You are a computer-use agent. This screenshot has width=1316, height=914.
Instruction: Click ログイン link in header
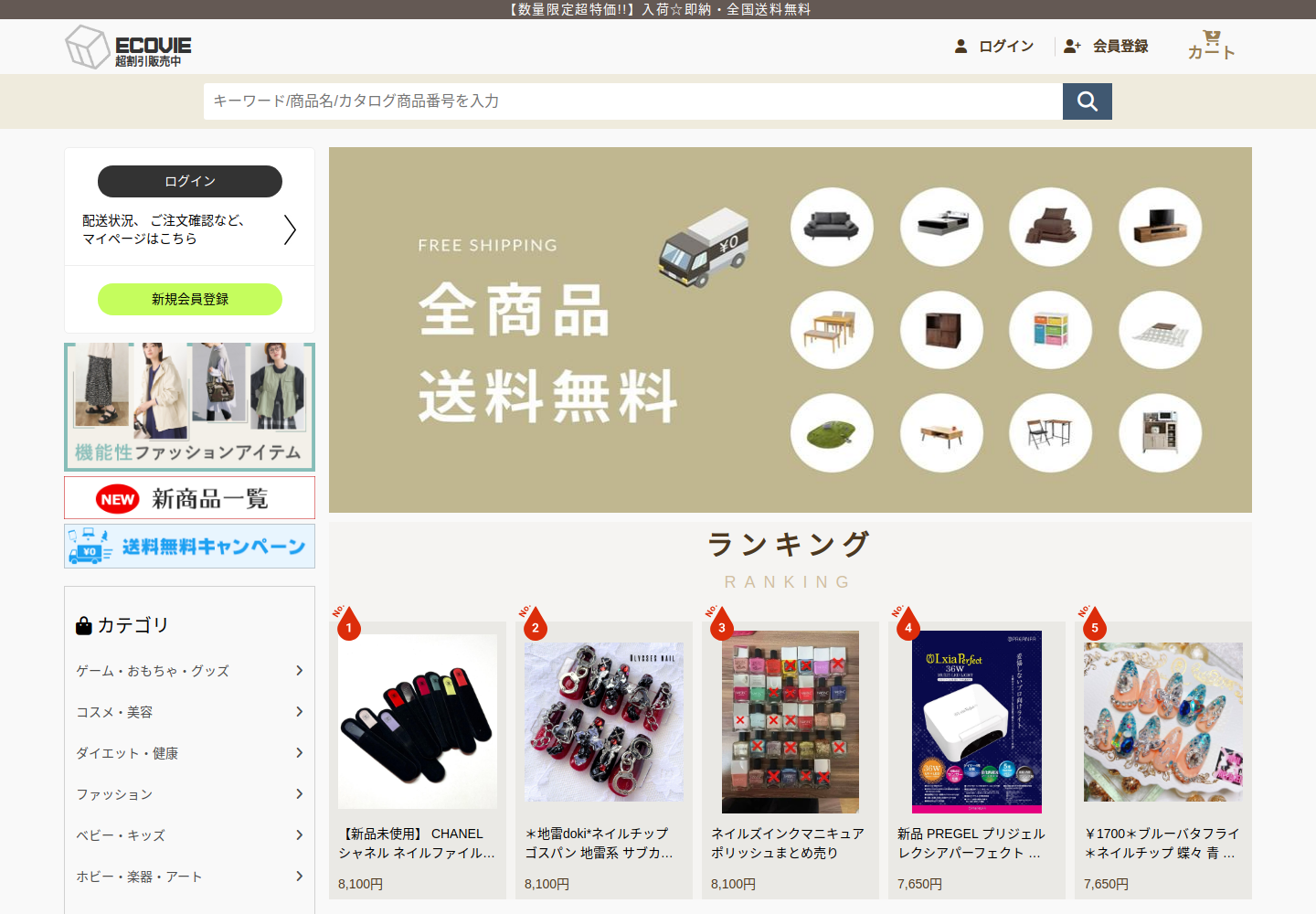pyautogui.click(x=1006, y=46)
